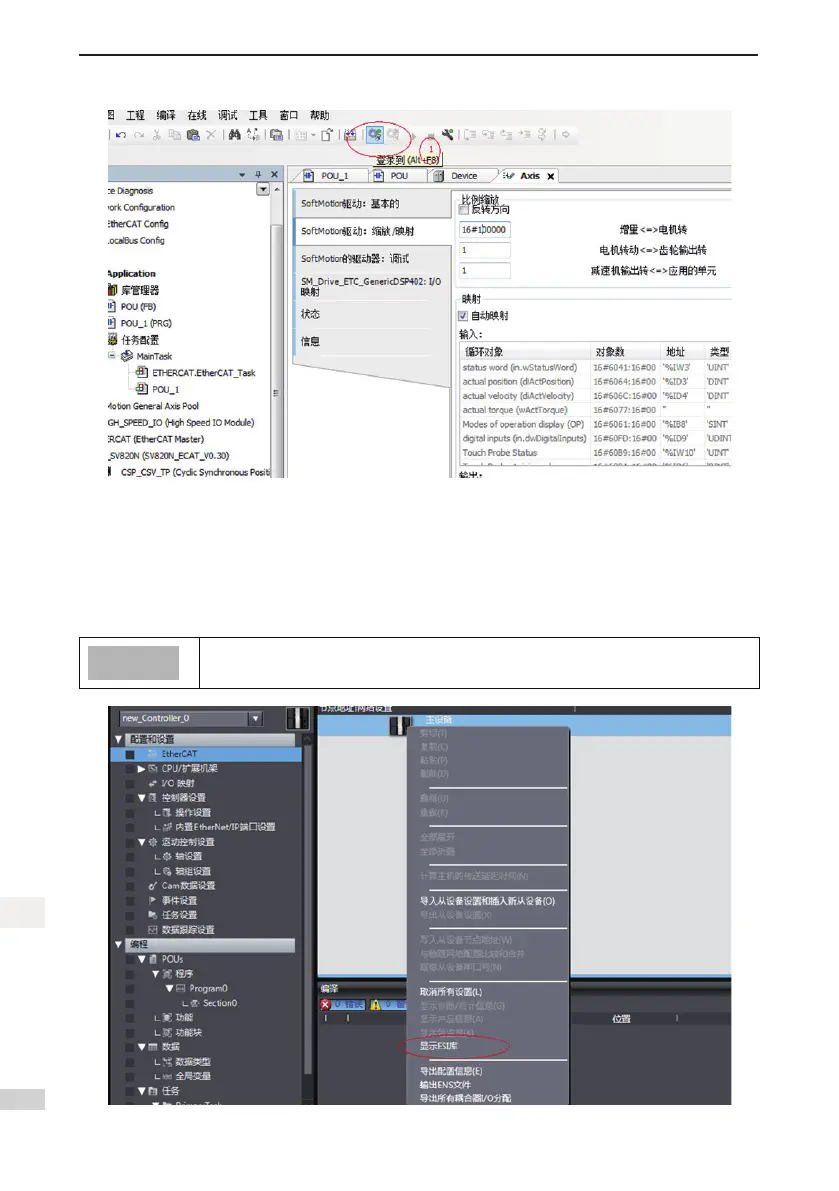Click the Login (登录到) toolbar icon
The width and height of the screenshot is (839, 1191).
click(x=375, y=134)
